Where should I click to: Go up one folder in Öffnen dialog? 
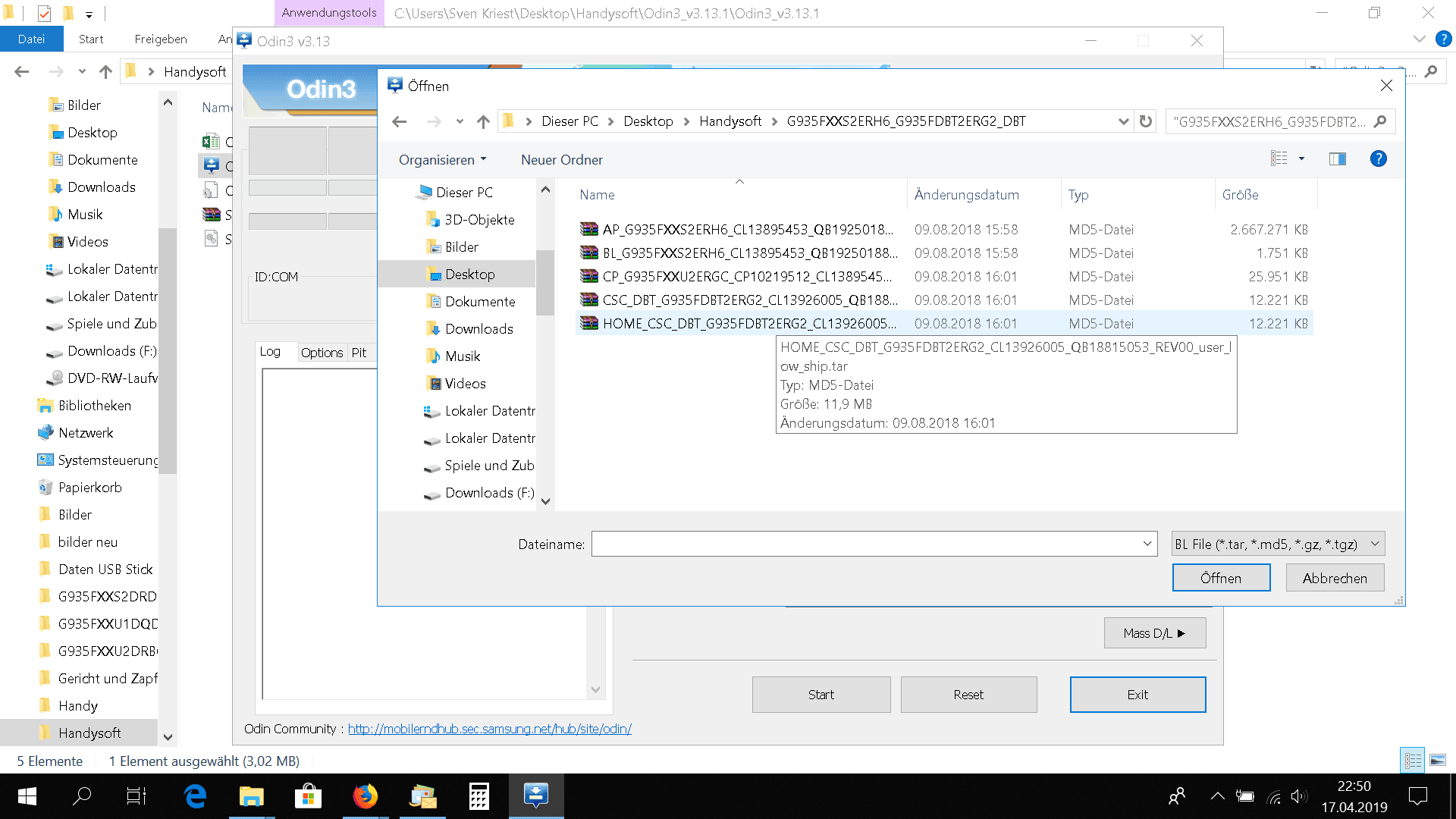coord(483,121)
